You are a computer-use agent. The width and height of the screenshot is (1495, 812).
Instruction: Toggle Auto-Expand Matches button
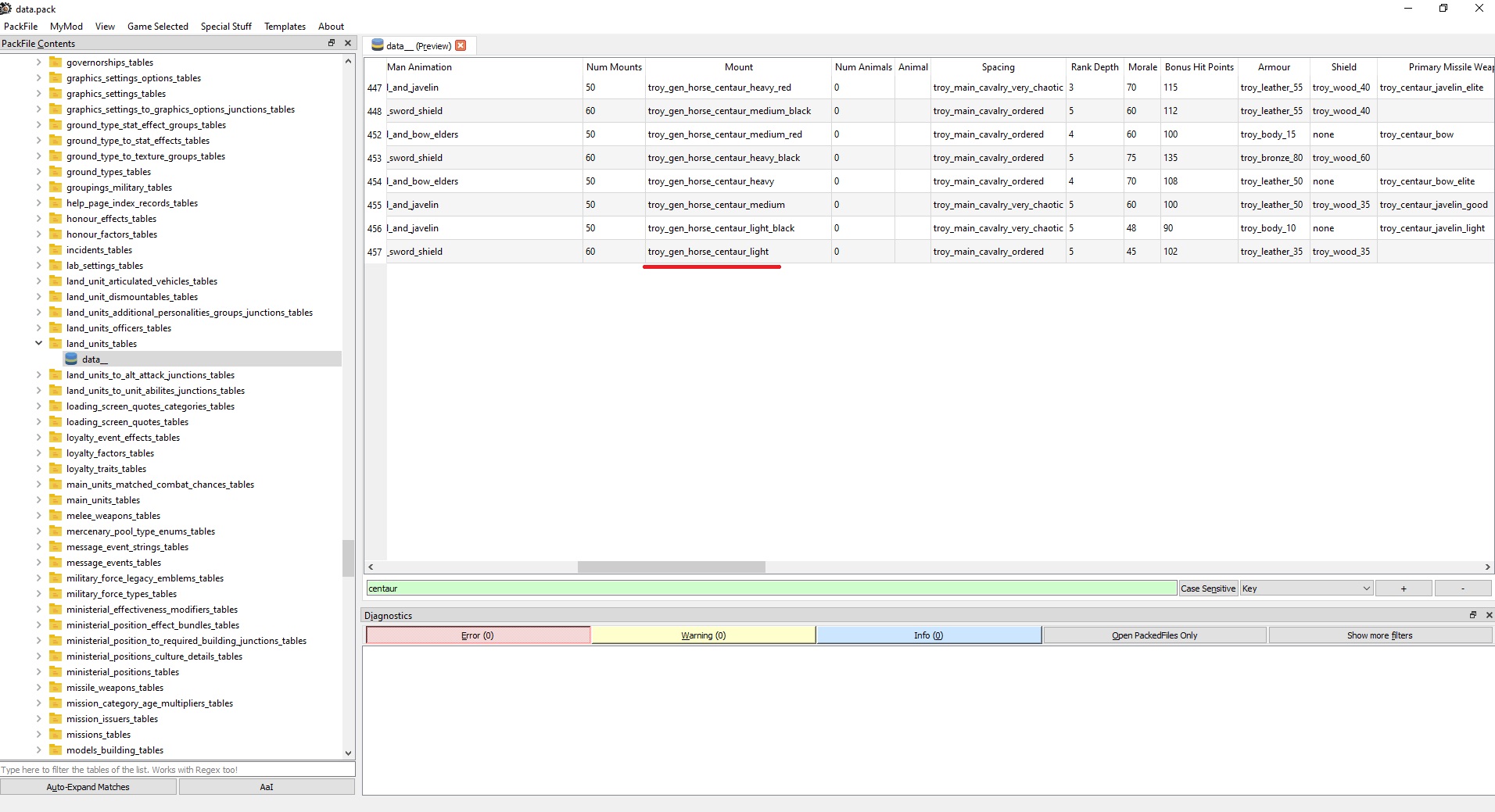pos(88,787)
